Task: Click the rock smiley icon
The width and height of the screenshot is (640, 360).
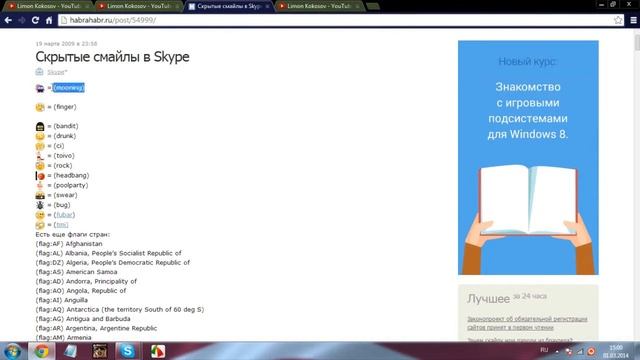Action: pyautogui.click(x=40, y=166)
